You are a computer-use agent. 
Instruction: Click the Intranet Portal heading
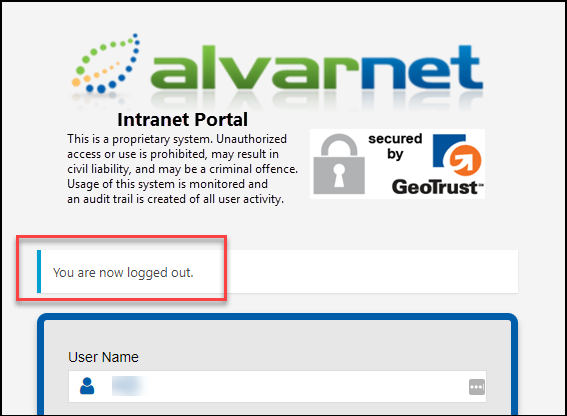click(x=183, y=119)
